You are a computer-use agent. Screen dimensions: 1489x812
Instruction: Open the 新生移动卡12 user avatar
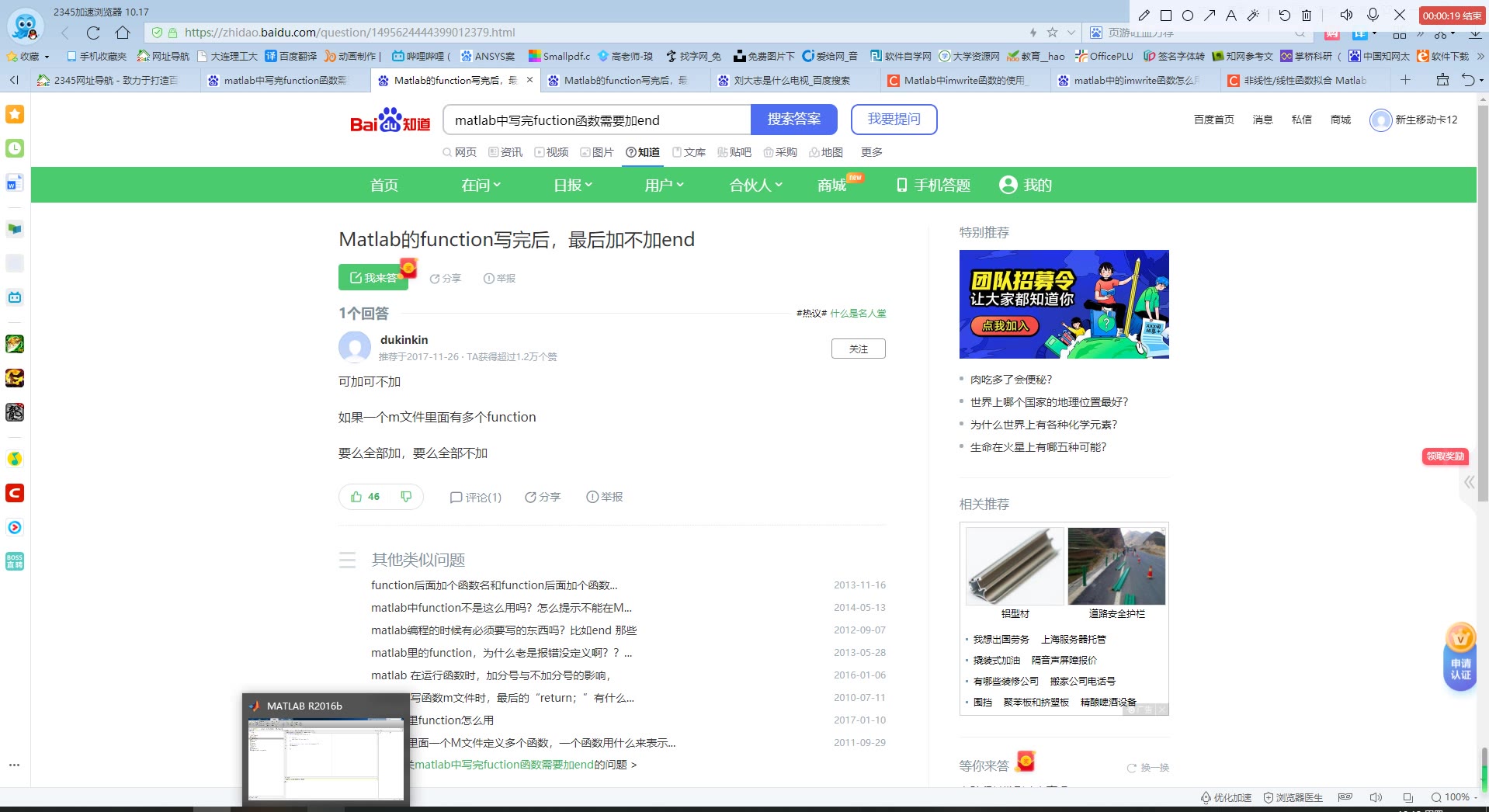click(x=1380, y=120)
